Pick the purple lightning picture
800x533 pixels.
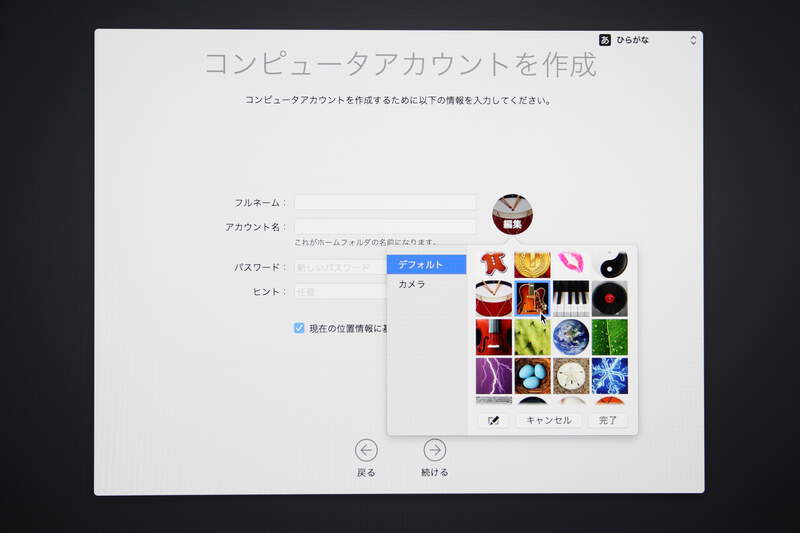pos(494,375)
